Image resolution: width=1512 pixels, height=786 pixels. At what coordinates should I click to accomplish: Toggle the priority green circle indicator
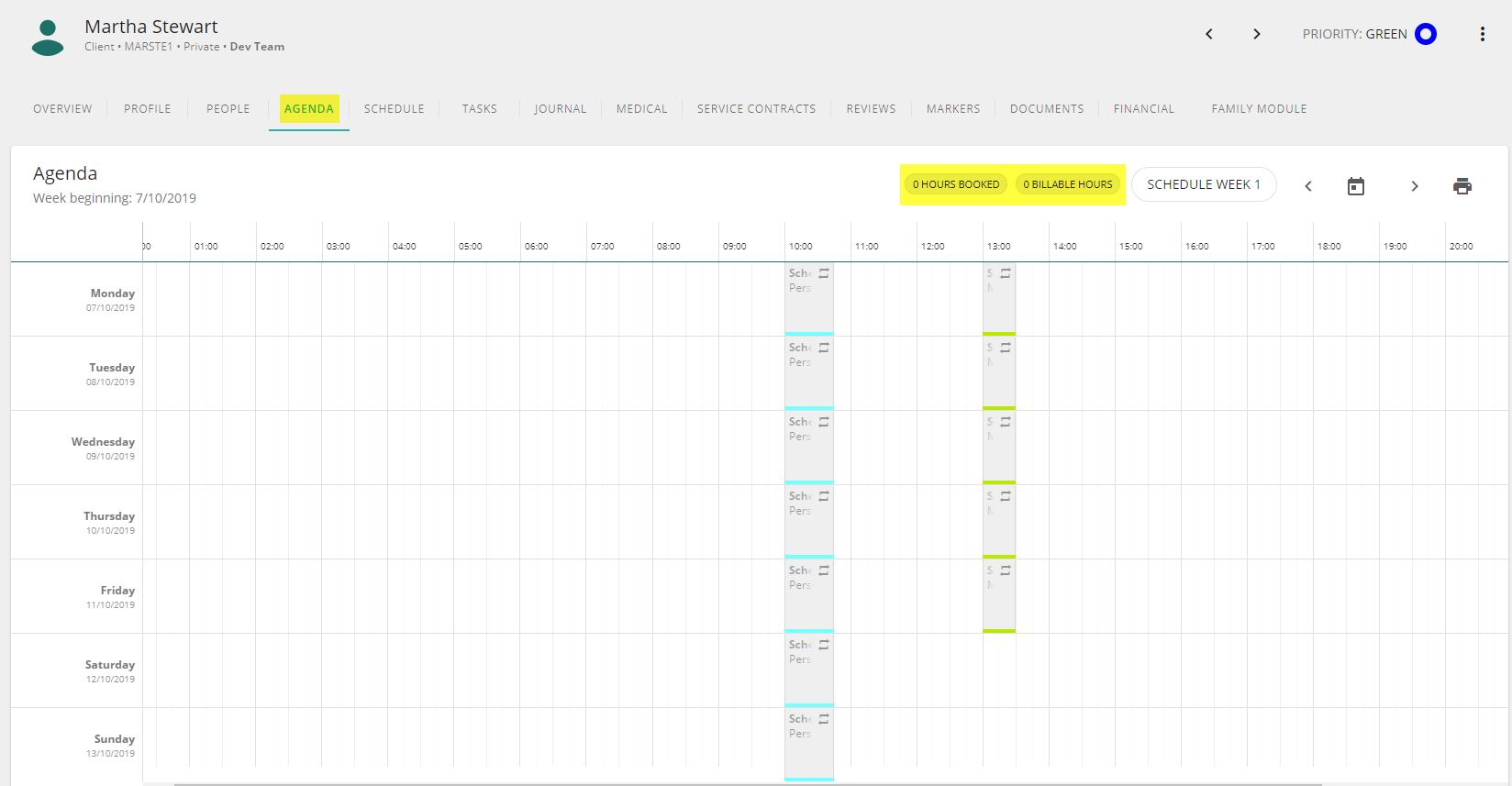1426,34
